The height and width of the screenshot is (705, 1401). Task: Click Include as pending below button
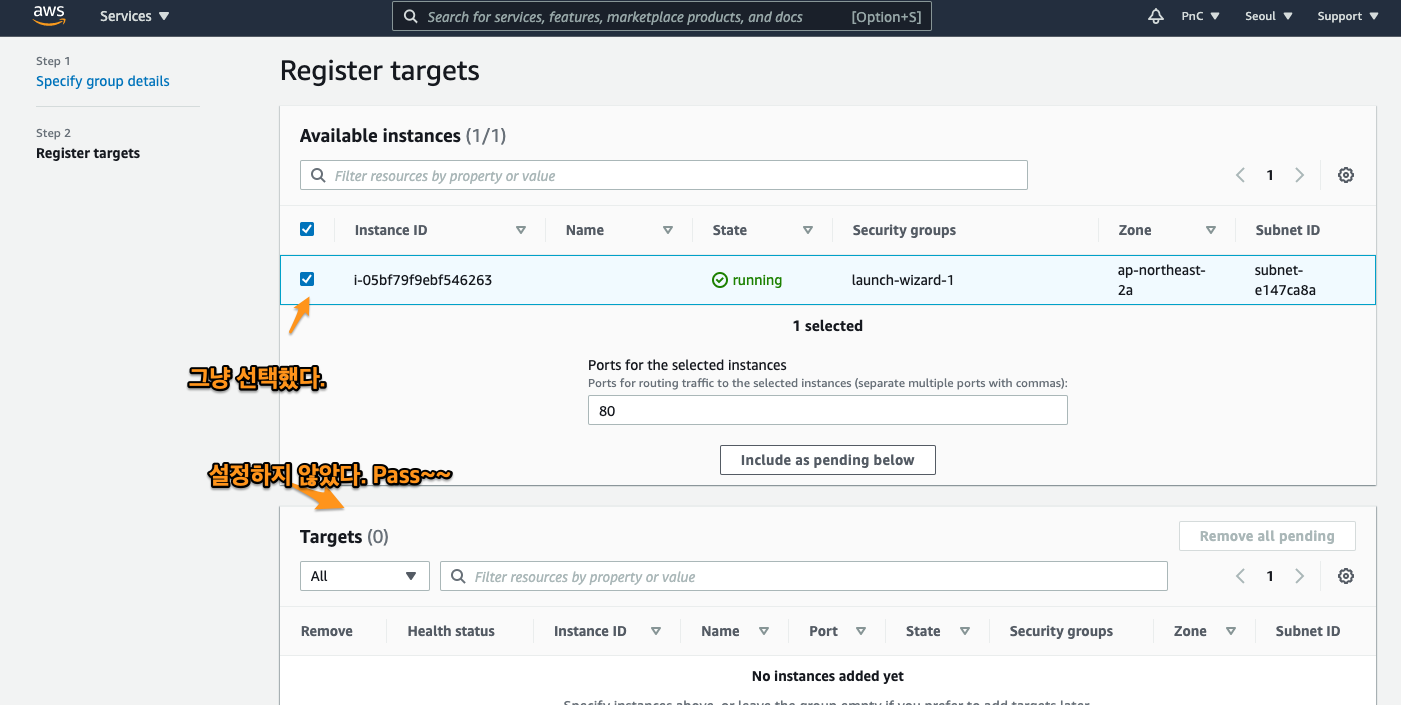[x=827, y=460]
